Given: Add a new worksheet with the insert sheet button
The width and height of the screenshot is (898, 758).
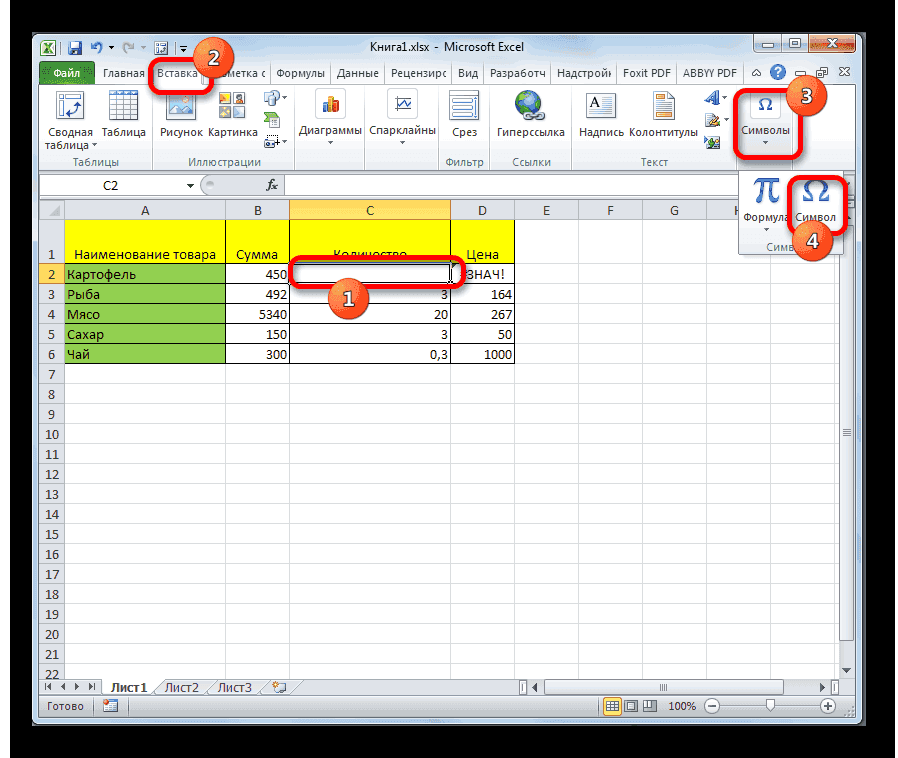Looking at the screenshot, I should tap(277, 687).
